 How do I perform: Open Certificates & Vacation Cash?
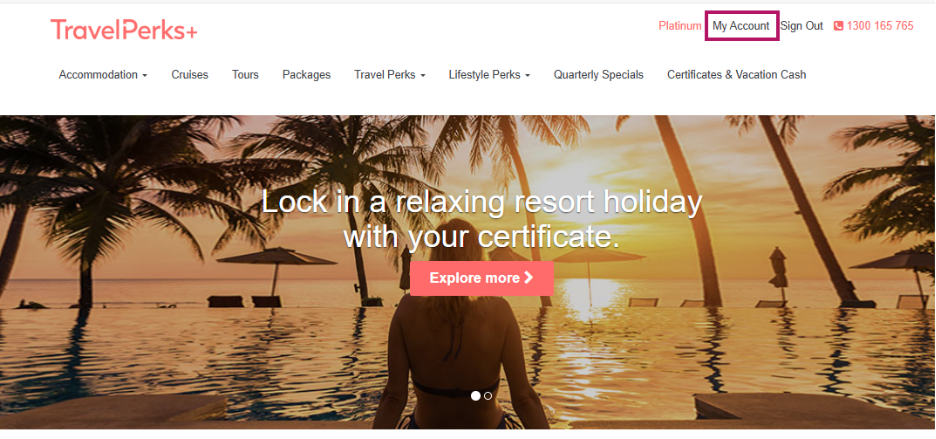(737, 75)
